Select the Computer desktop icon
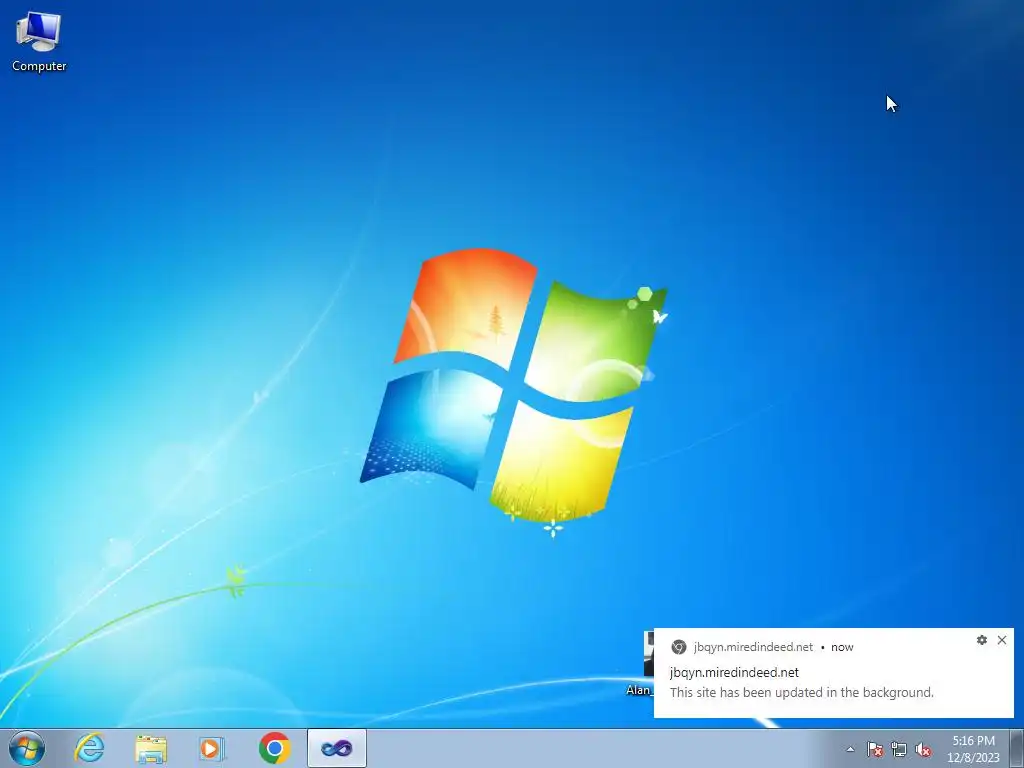The image size is (1024, 768). [x=39, y=42]
